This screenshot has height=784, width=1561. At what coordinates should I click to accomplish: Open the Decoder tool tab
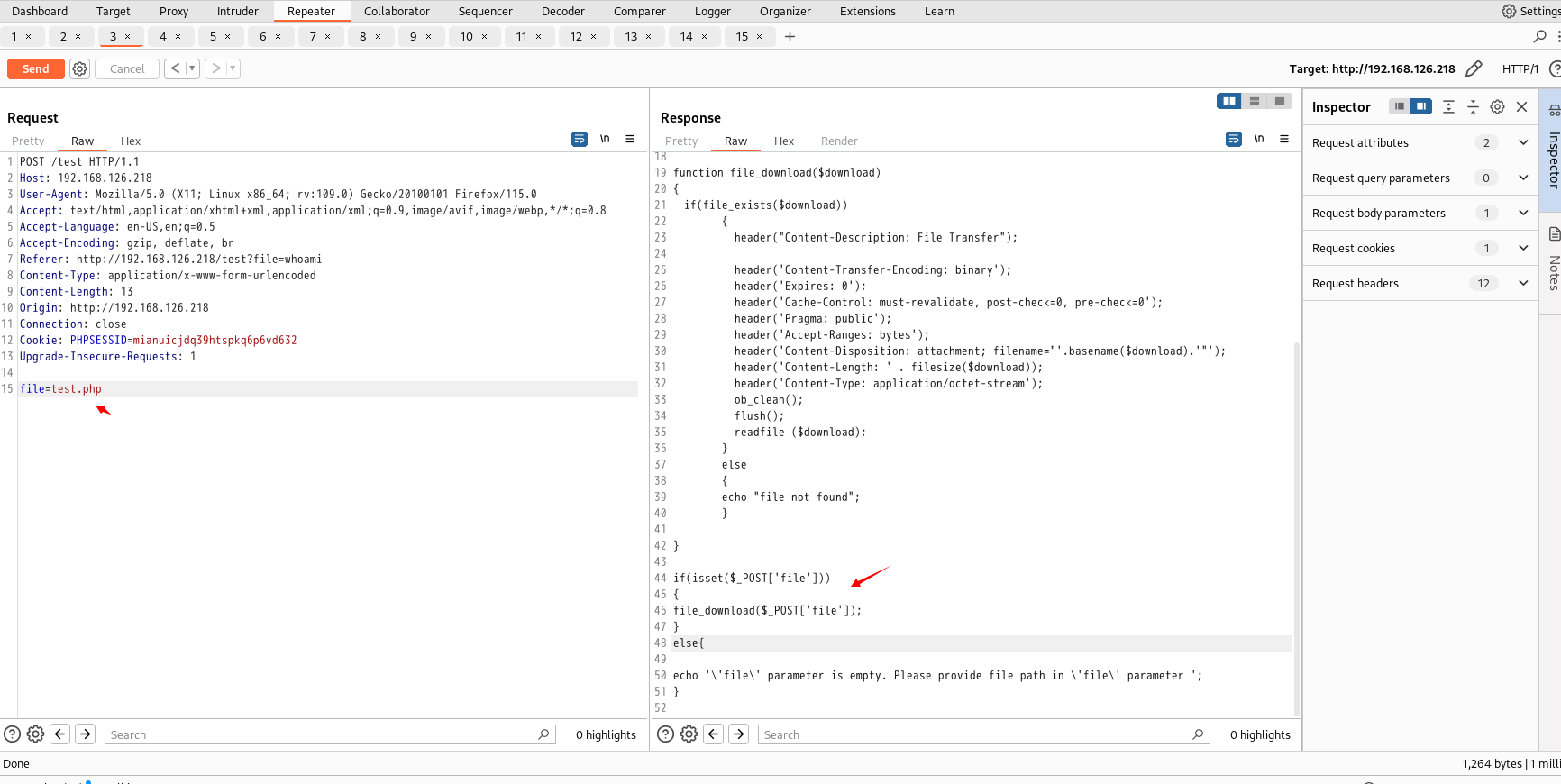click(x=563, y=11)
